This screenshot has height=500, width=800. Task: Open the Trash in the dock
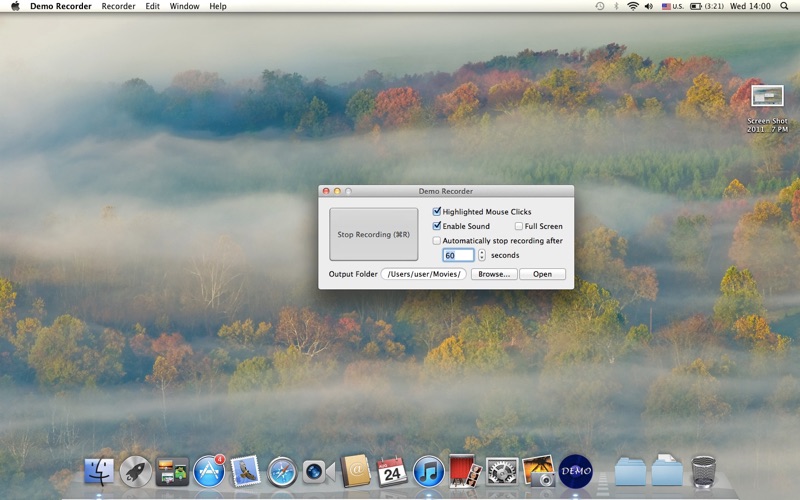[703, 471]
